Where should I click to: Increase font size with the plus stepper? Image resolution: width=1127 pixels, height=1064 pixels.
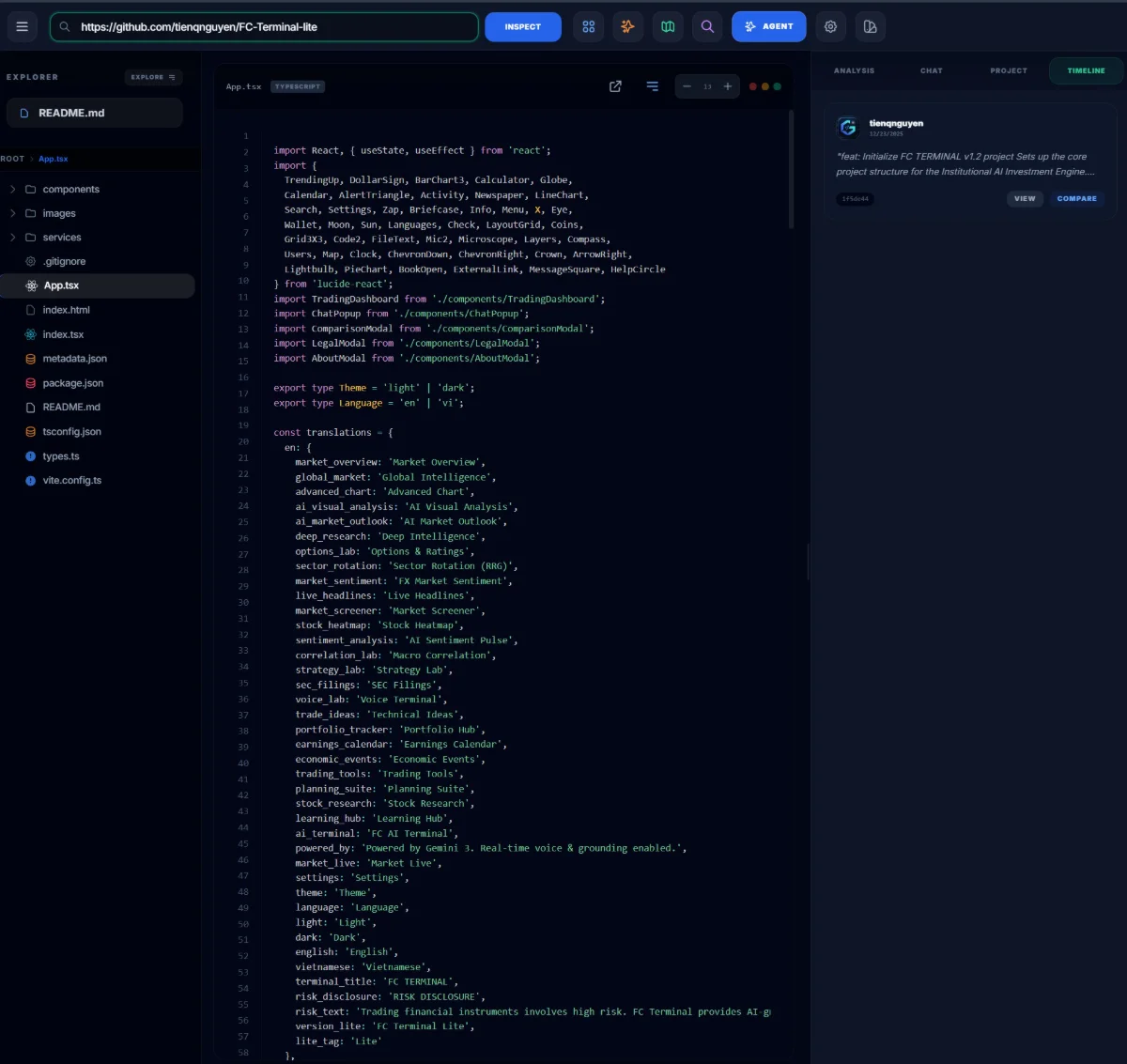tap(728, 85)
